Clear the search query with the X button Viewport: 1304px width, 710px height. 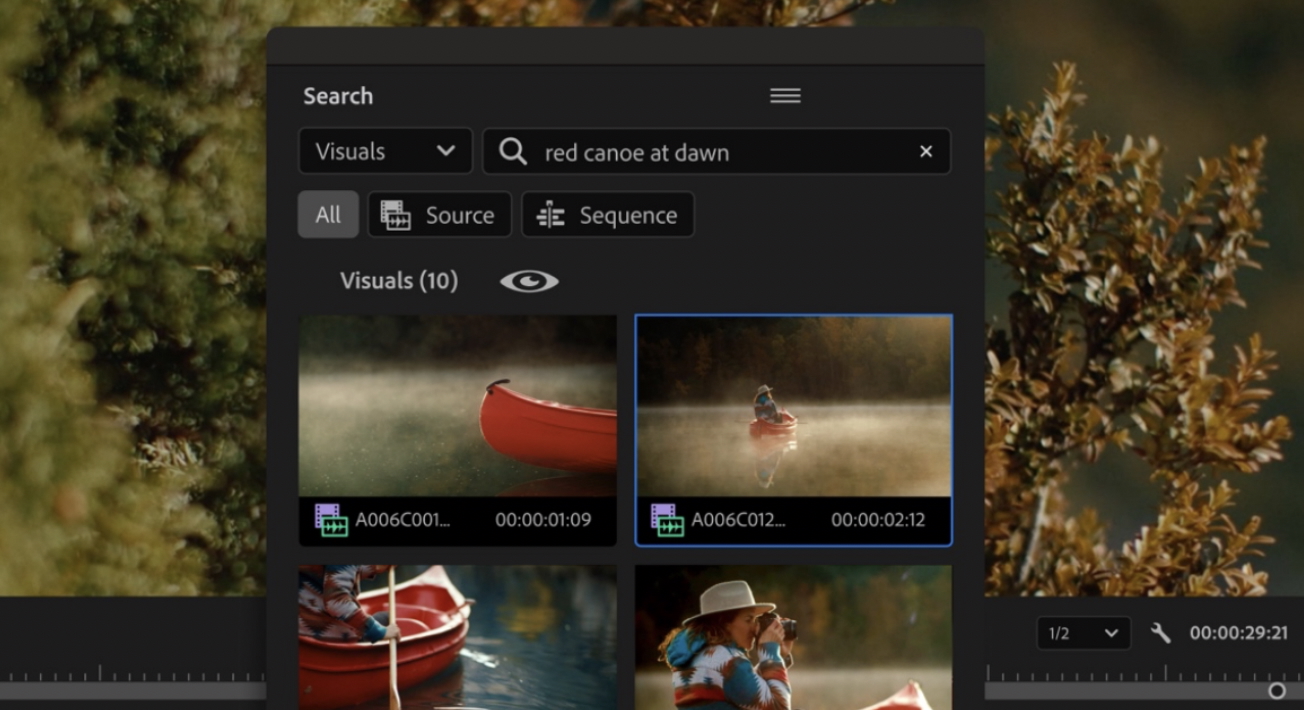(x=924, y=151)
